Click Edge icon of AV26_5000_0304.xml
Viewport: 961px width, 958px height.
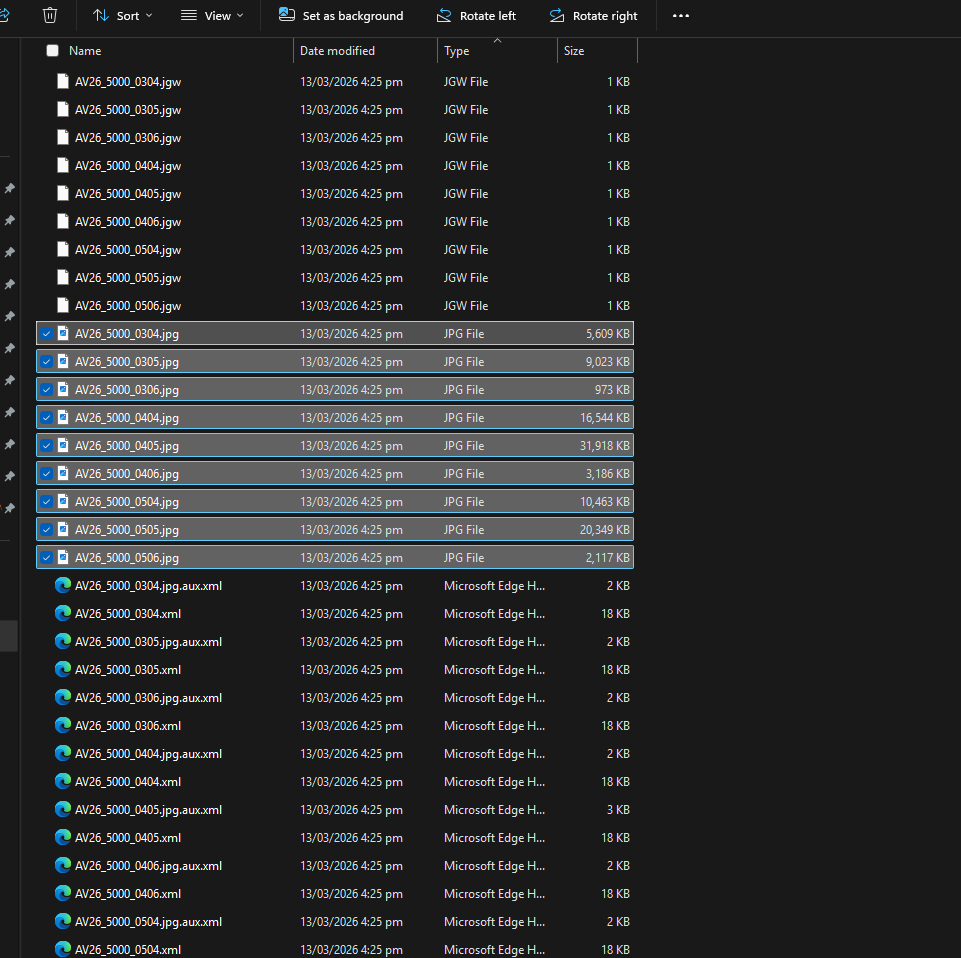pyautogui.click(x=63, y=613)
